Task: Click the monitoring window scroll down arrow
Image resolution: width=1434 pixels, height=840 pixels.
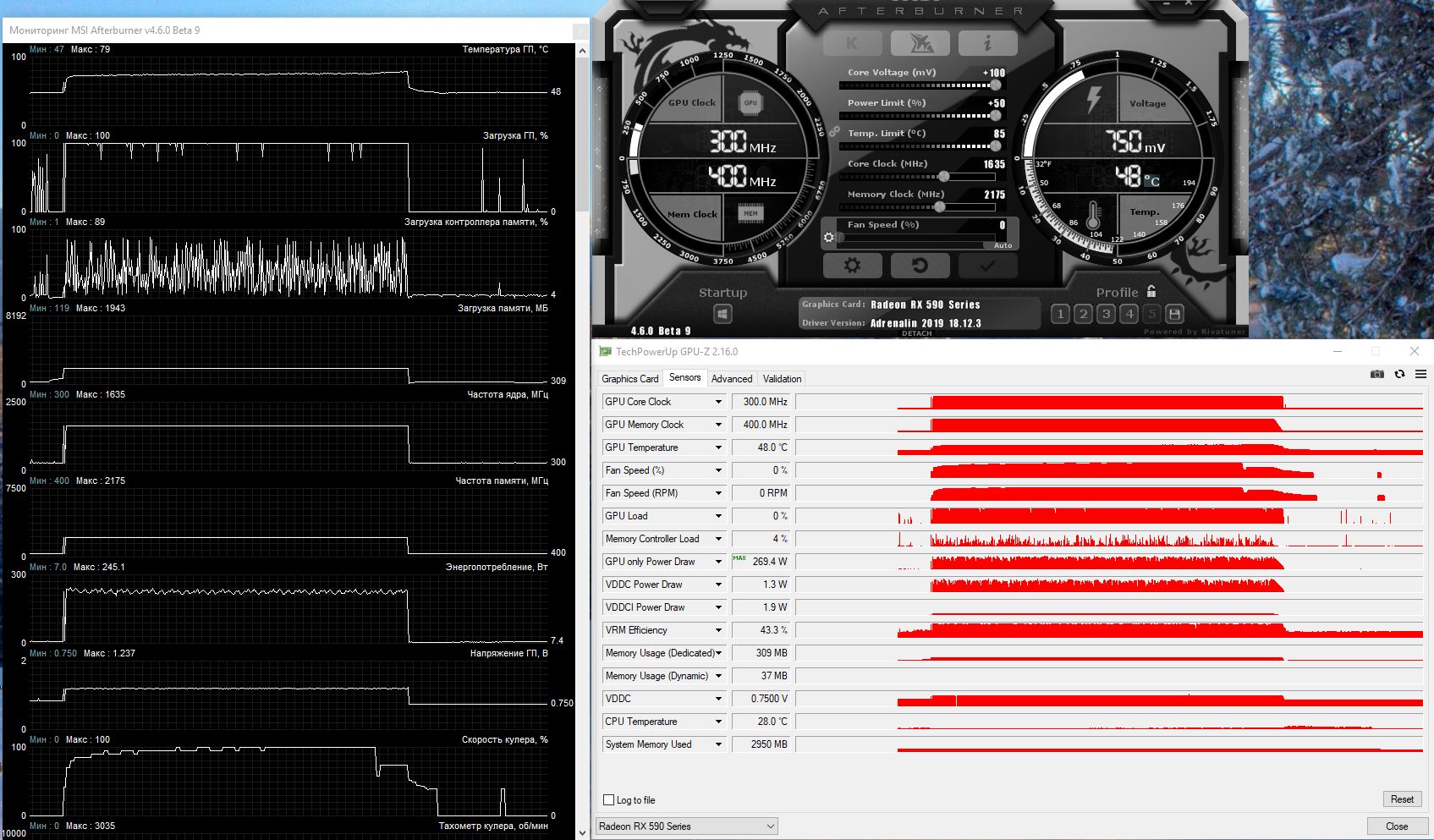Action: click(582, 832)
